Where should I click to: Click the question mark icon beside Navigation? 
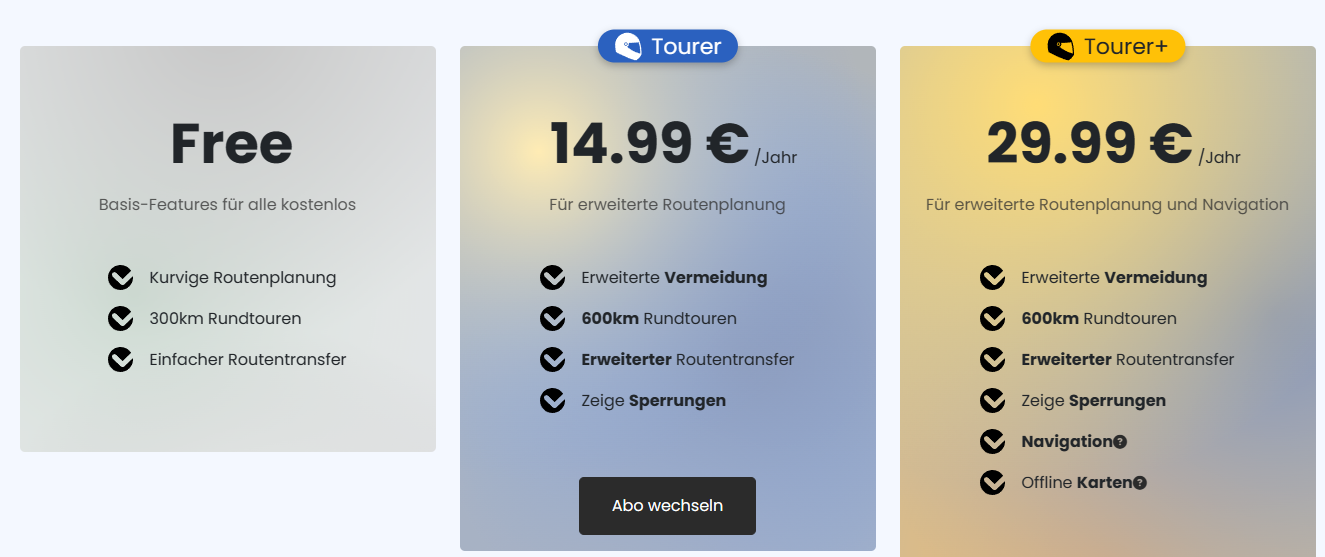[x=1120, y=442]
